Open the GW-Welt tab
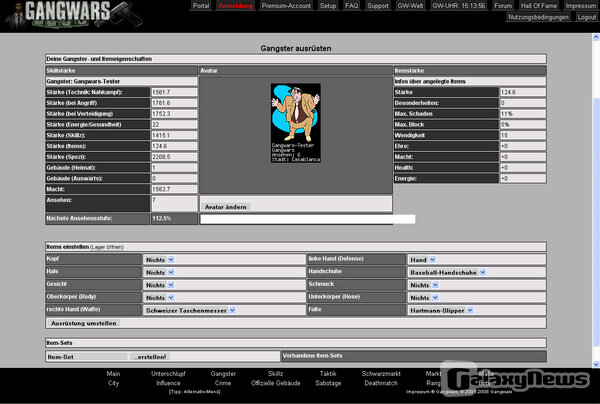Viewport: 600px width, 404px height. click(410, 6)
